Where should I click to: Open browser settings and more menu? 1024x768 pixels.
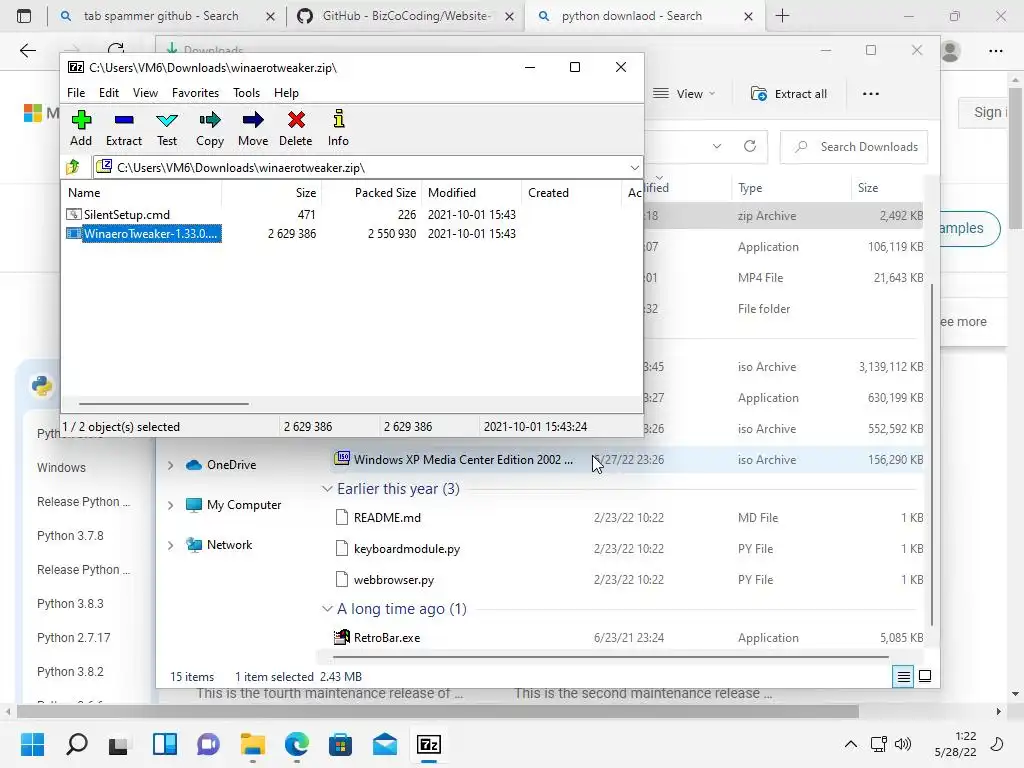pyautogui.click(x=996, y=51)
